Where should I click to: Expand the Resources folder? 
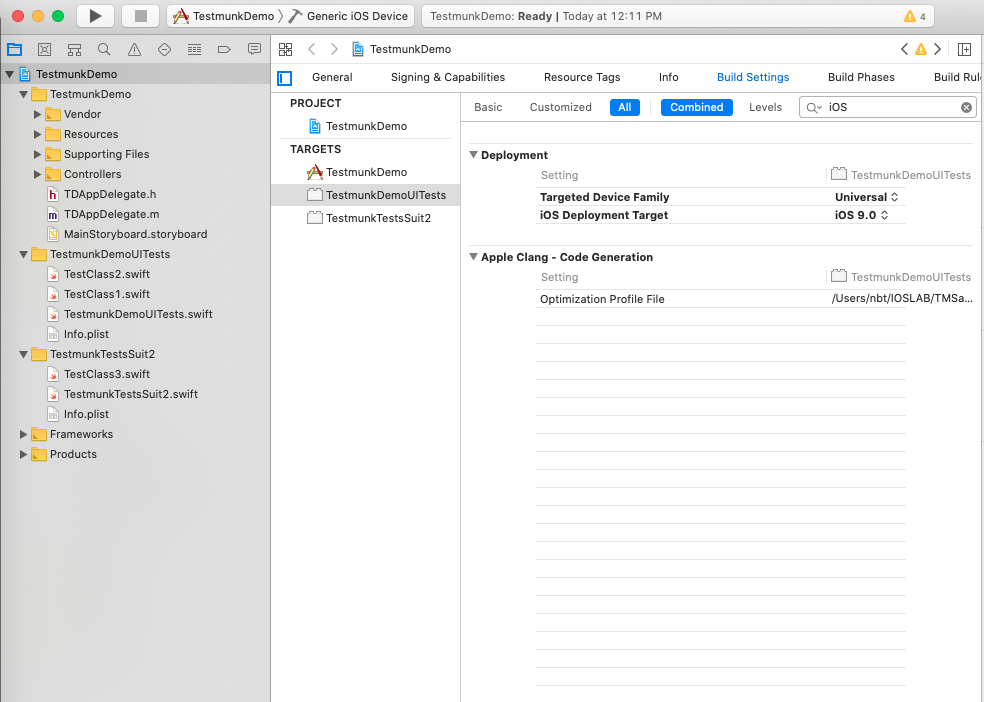[x=37, y=134]
